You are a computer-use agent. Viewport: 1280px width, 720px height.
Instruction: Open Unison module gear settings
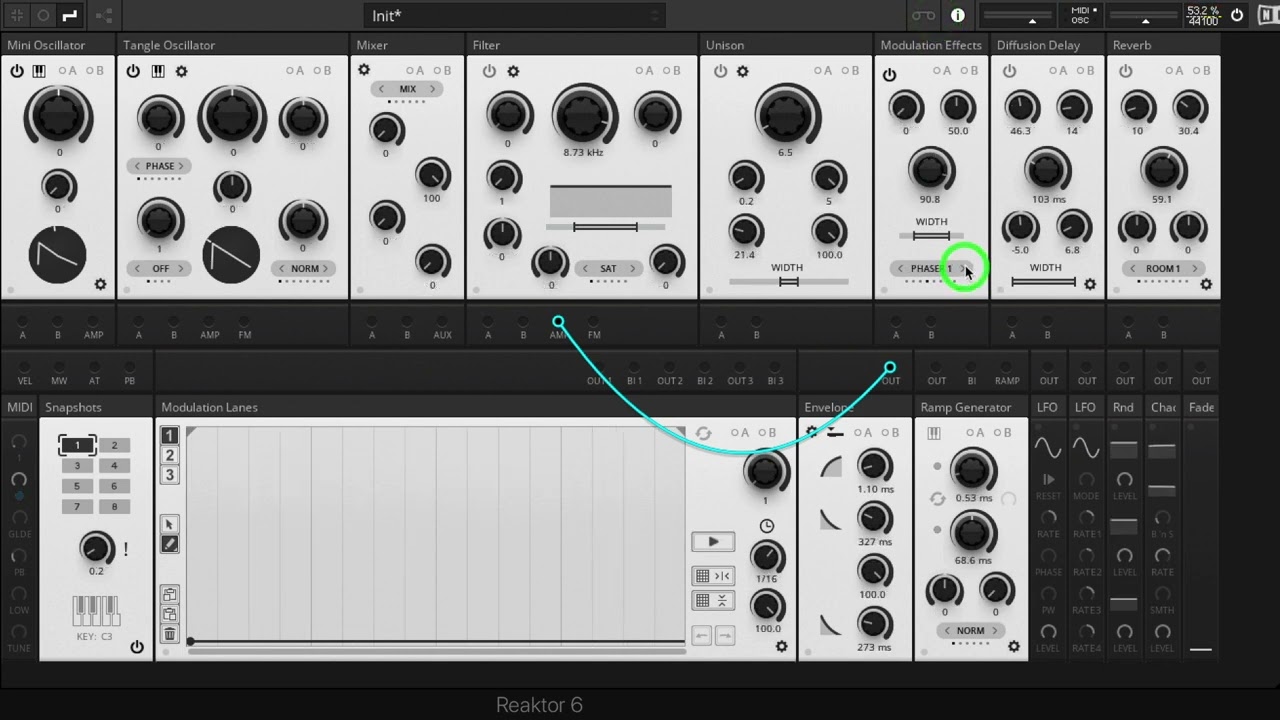[743, 71]
